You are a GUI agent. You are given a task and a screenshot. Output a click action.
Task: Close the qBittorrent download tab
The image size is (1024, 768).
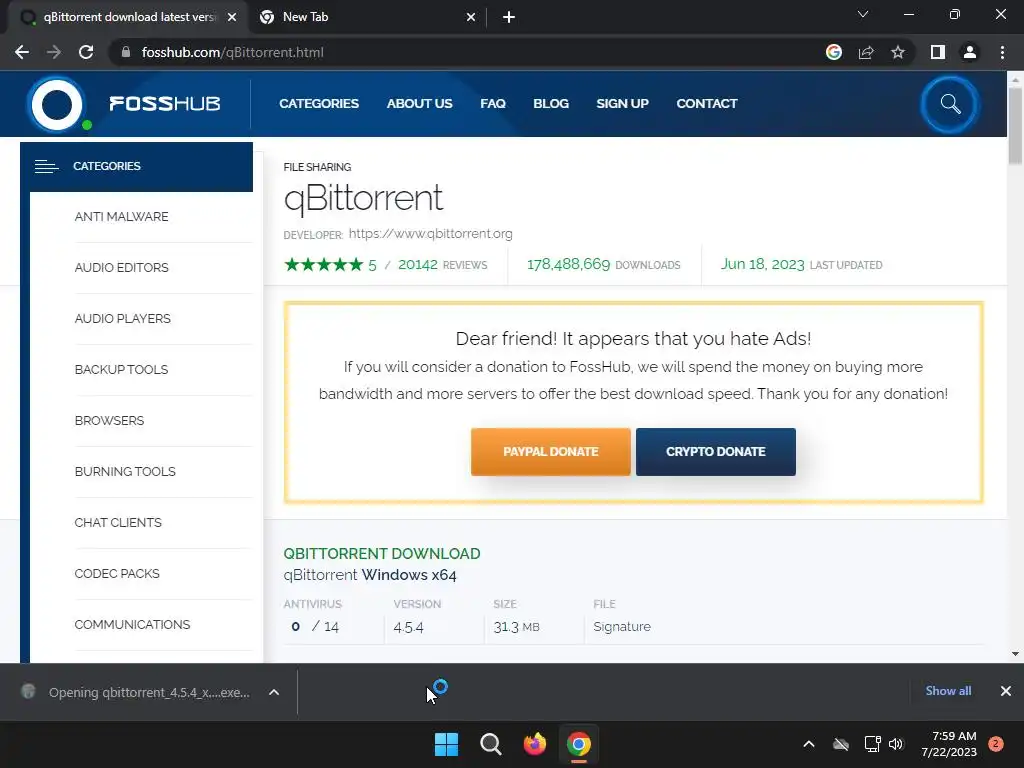pos(232,18)
